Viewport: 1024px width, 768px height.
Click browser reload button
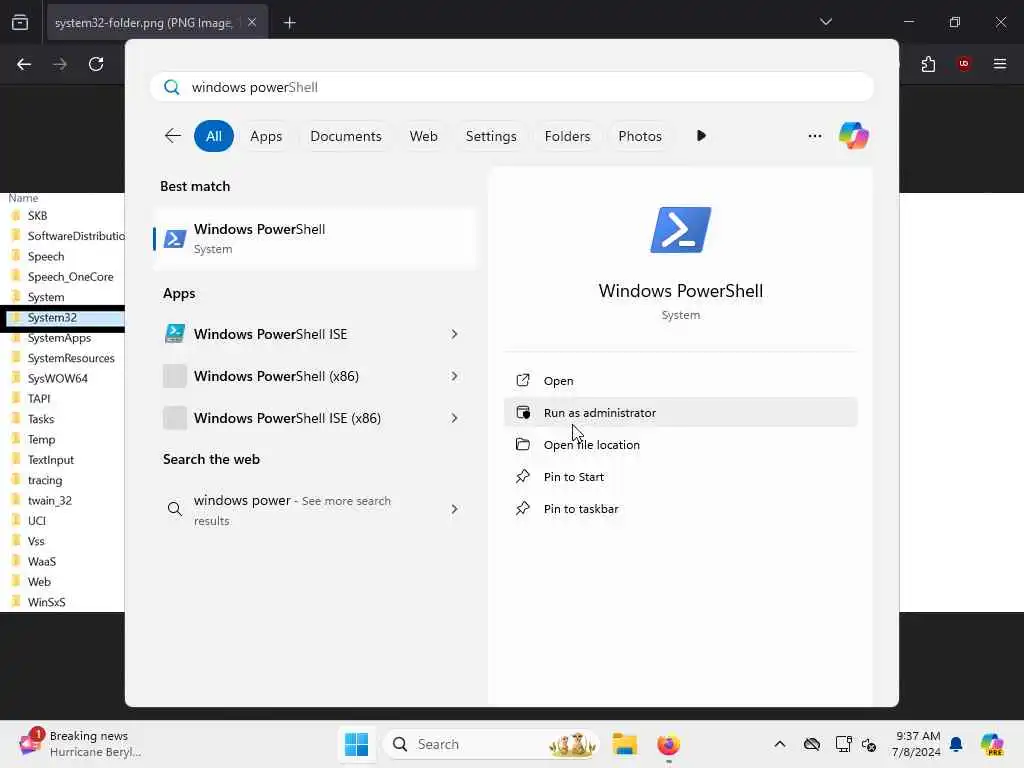click(x=96, y=64)
